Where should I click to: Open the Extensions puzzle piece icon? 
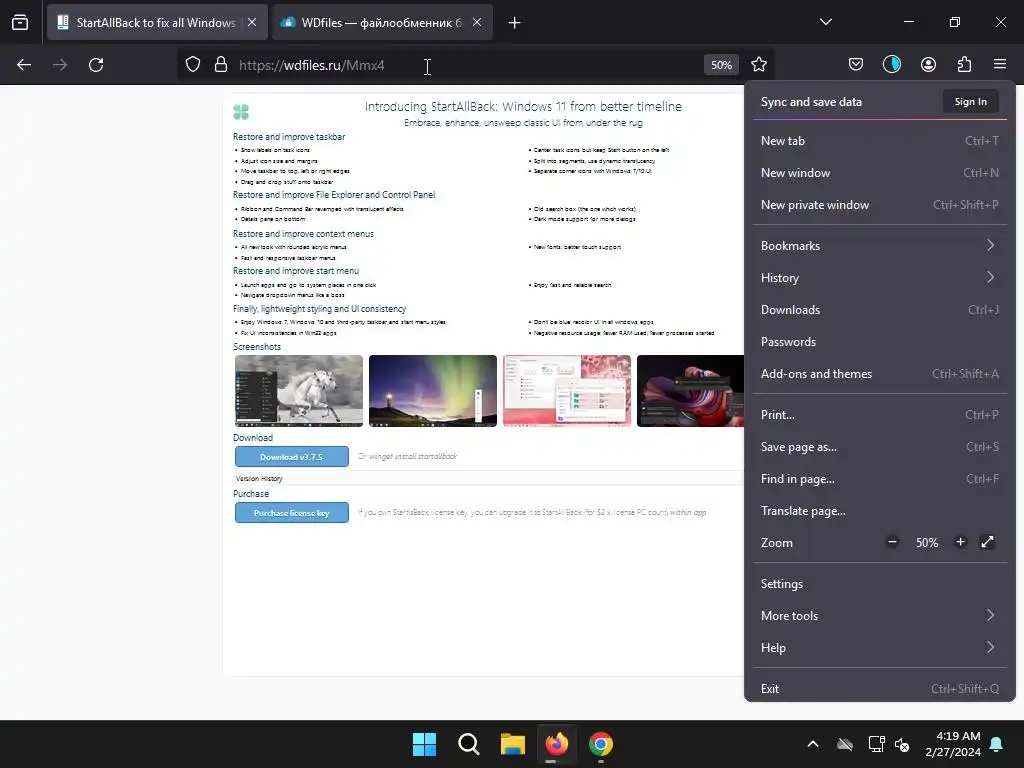point(964,64)
